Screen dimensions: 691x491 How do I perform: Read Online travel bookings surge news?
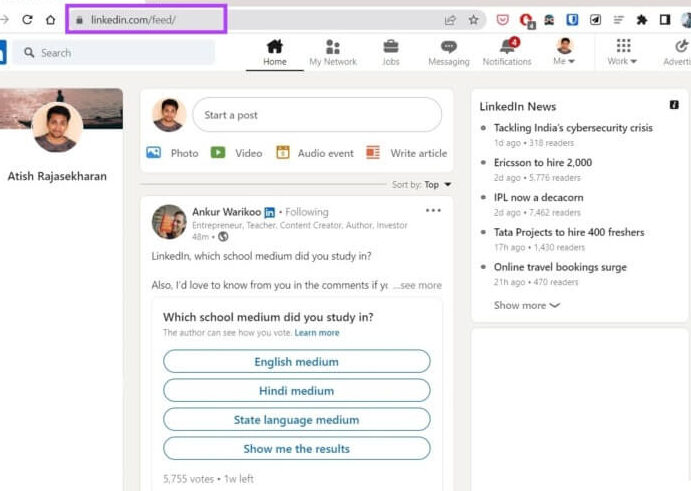(x=560, y=267)
